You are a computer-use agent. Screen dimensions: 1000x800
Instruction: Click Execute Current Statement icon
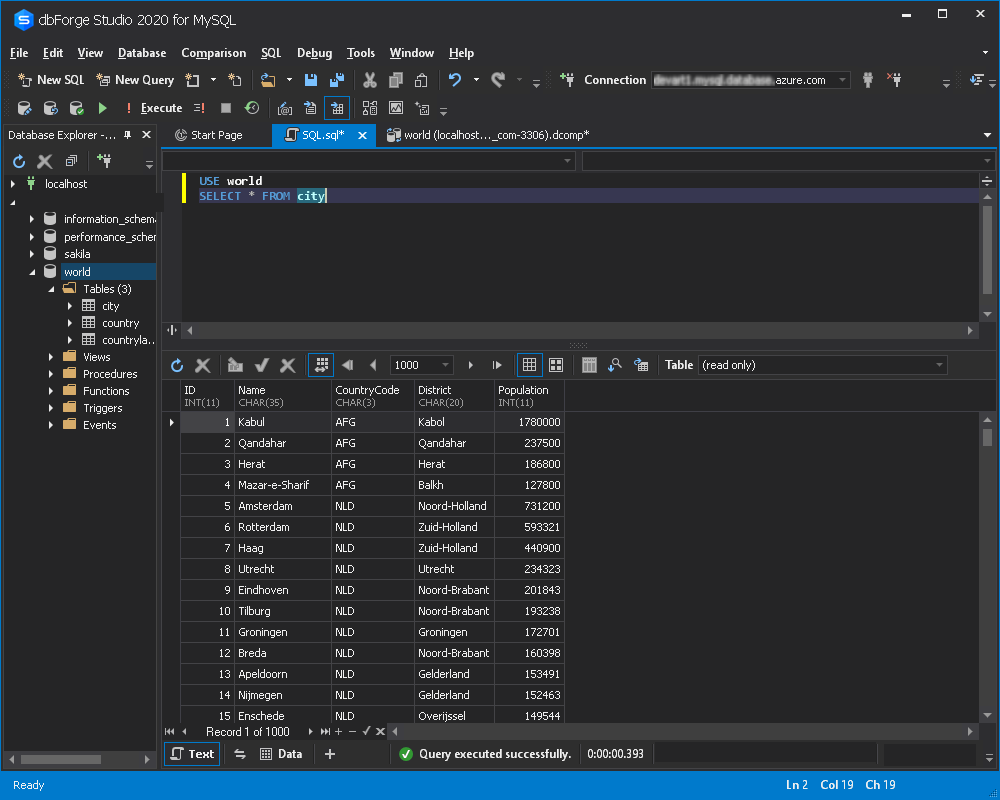point(199,108)
